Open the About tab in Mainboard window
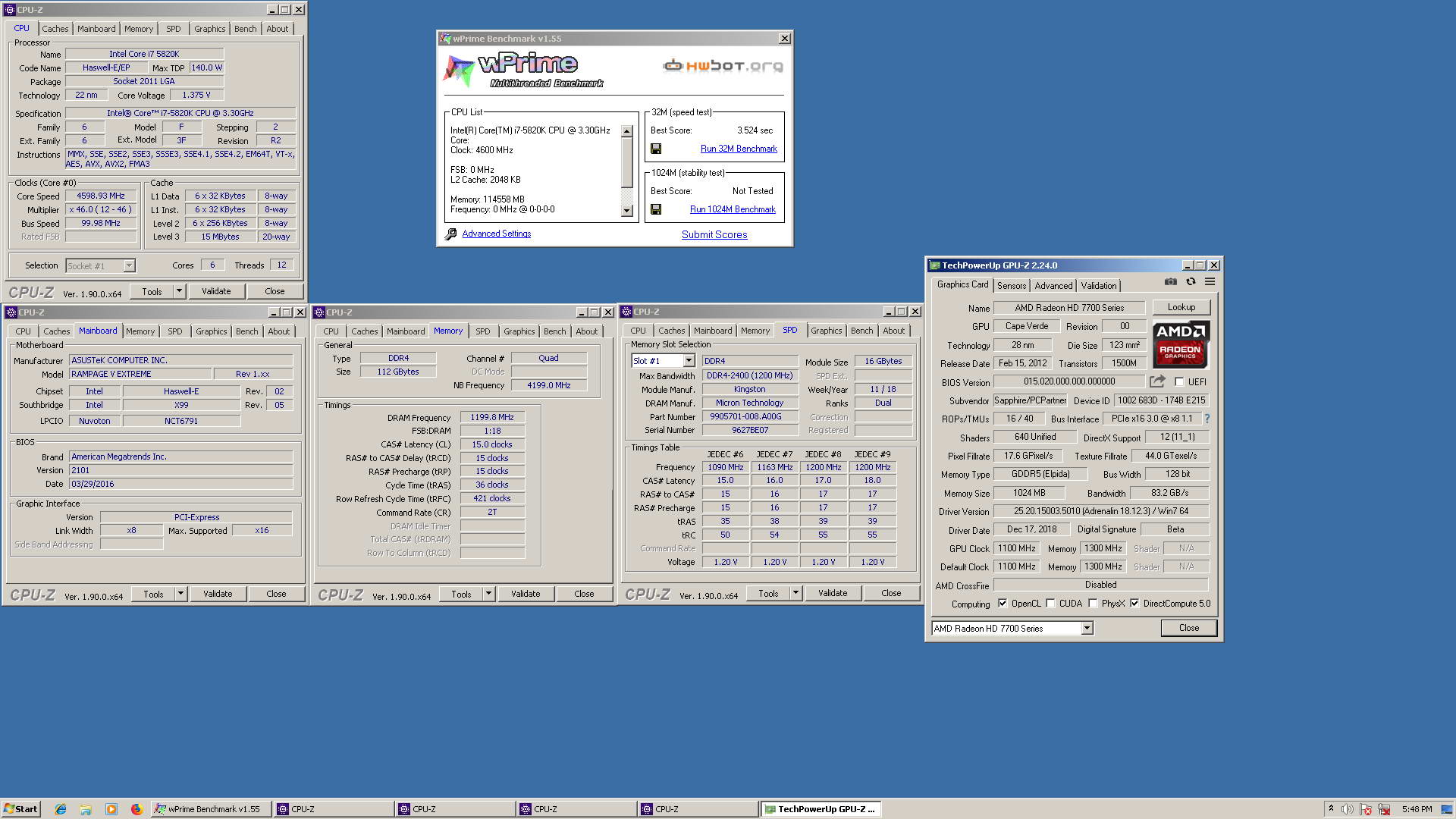The width and height of the screenshot is (1456, 819). (x=278, y=331)
